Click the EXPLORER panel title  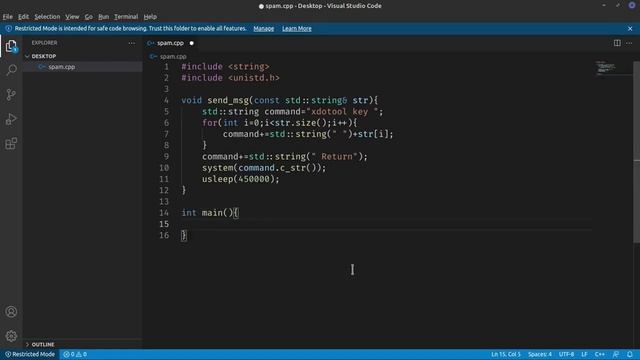44,43
